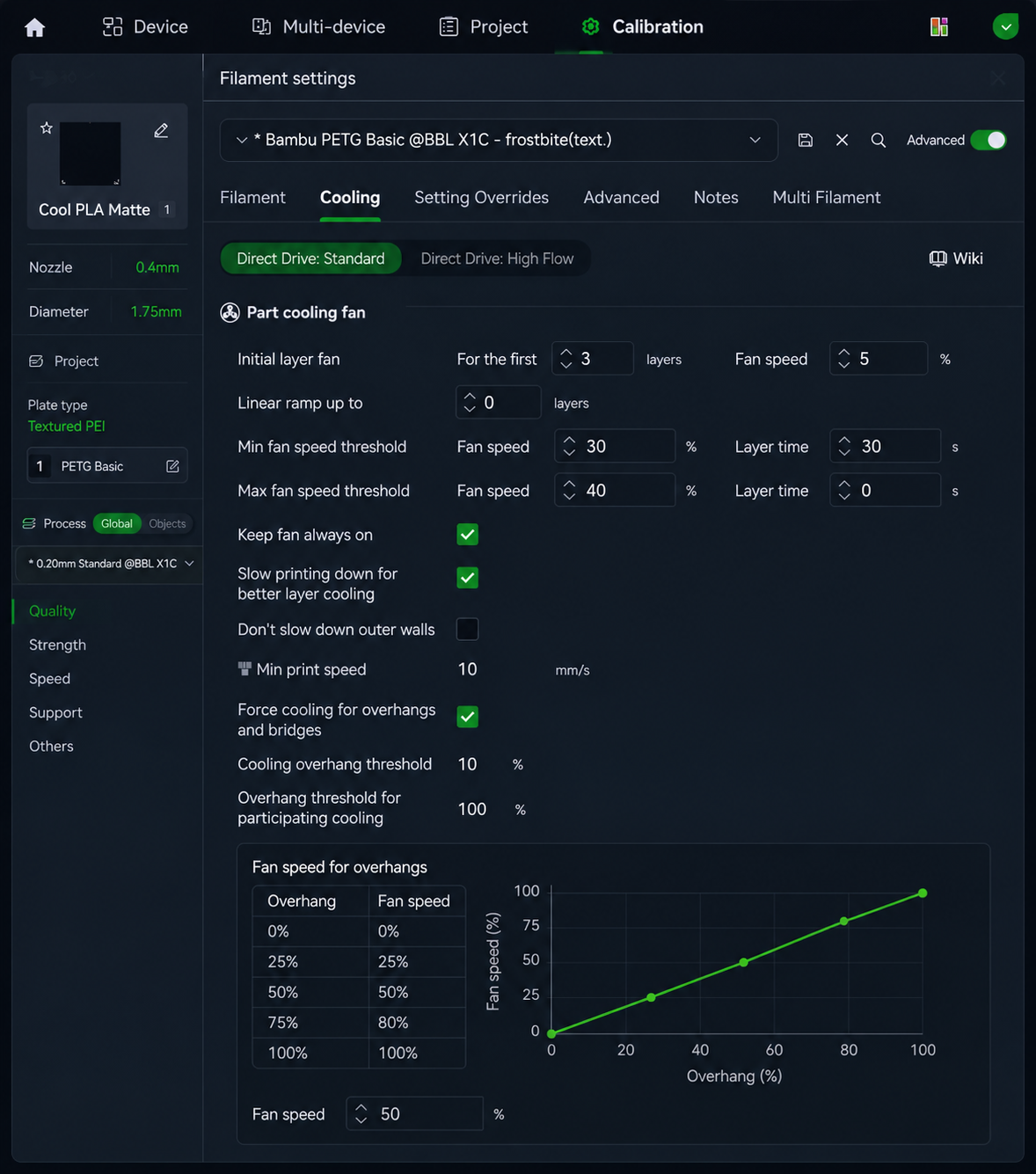Click the Min print speed icon
Image resolution: width=1036 pixels, height=1174 pixels.
point(244,669)
